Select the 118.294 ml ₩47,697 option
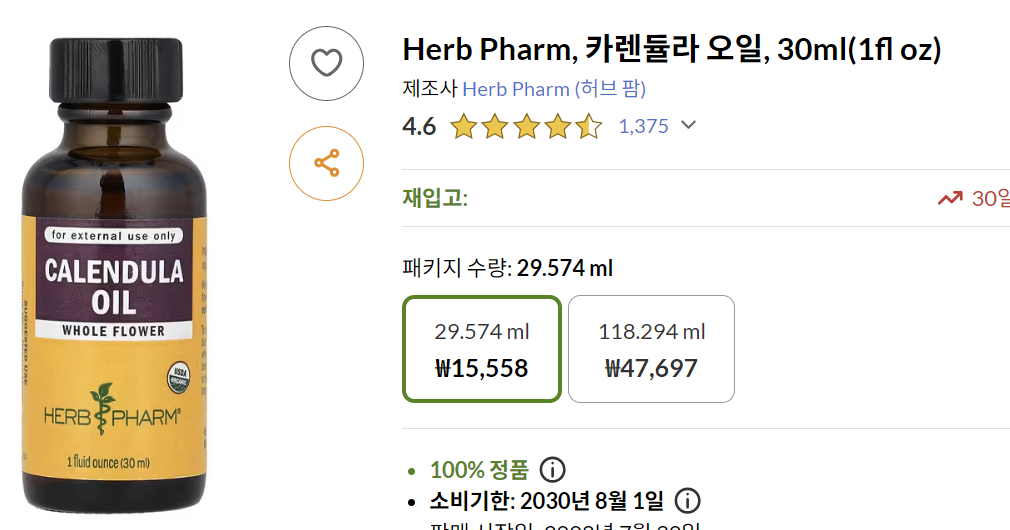1010x530 pixels. pos(651,349)
